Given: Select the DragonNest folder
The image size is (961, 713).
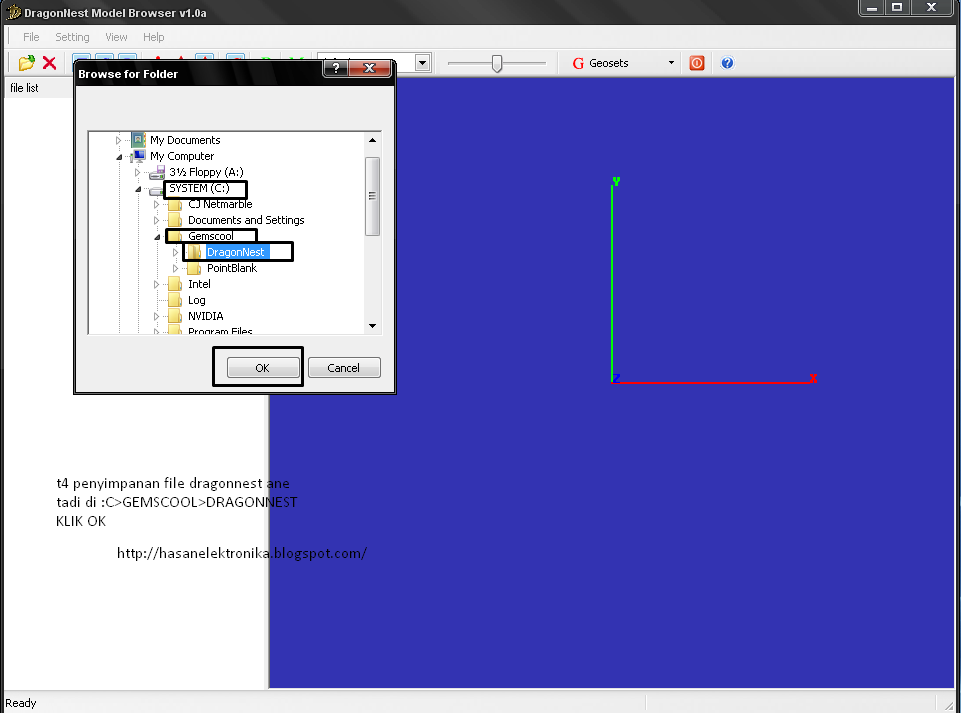Looking at the screenshot, I should (236, 252).
